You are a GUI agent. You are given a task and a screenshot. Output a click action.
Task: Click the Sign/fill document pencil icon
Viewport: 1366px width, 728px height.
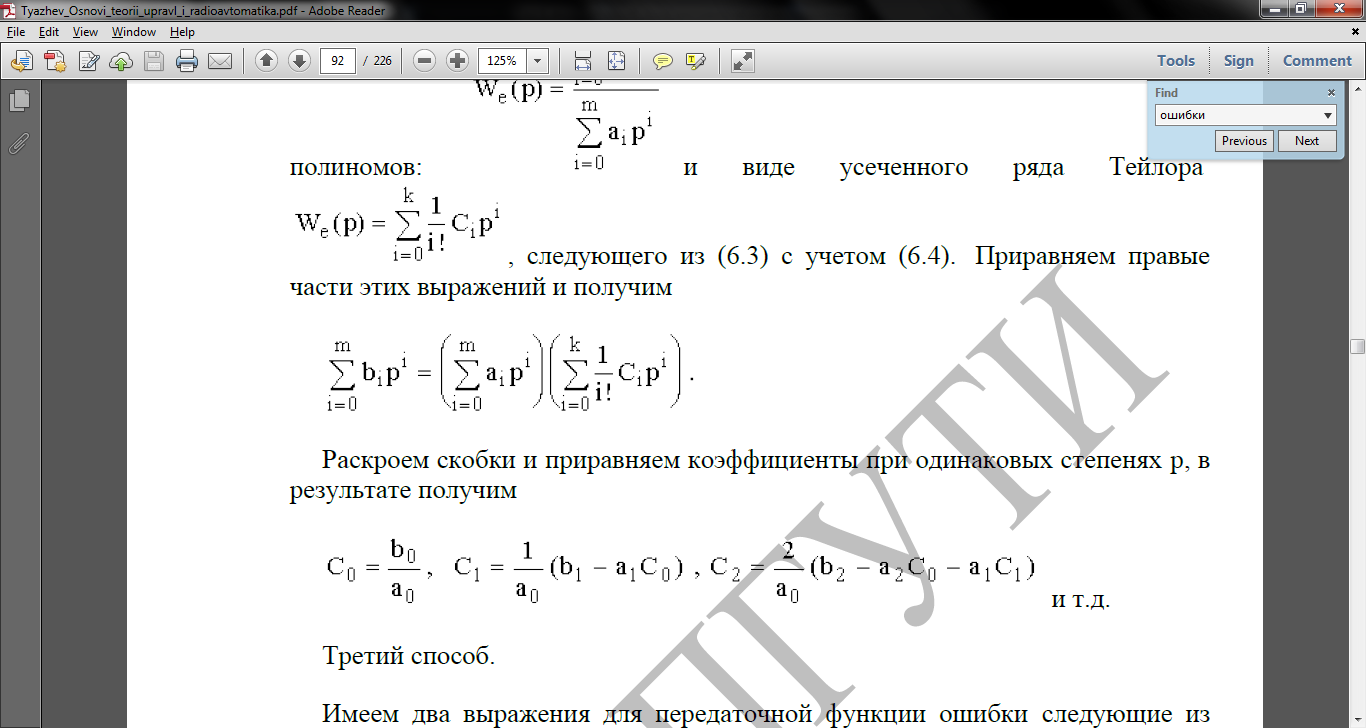point(88,61)
